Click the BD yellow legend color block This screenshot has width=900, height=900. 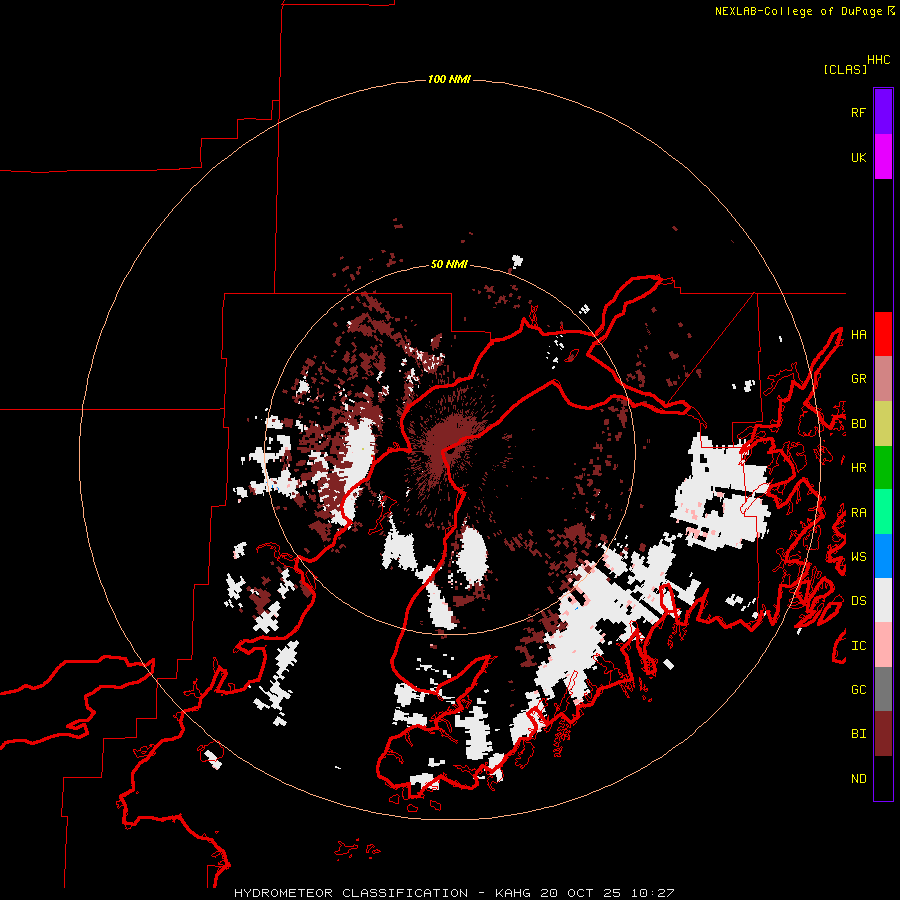pos(883,424)
